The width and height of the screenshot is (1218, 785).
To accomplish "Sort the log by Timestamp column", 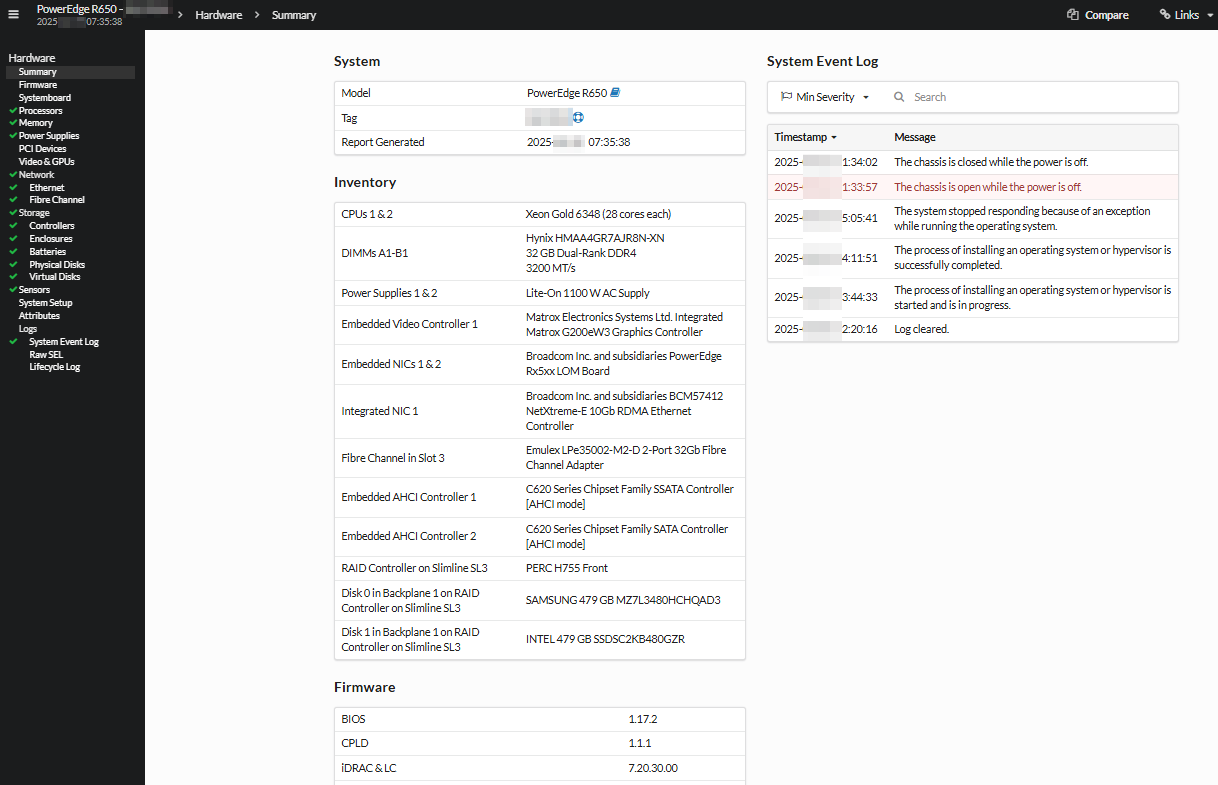I will [x=805, y=137].
